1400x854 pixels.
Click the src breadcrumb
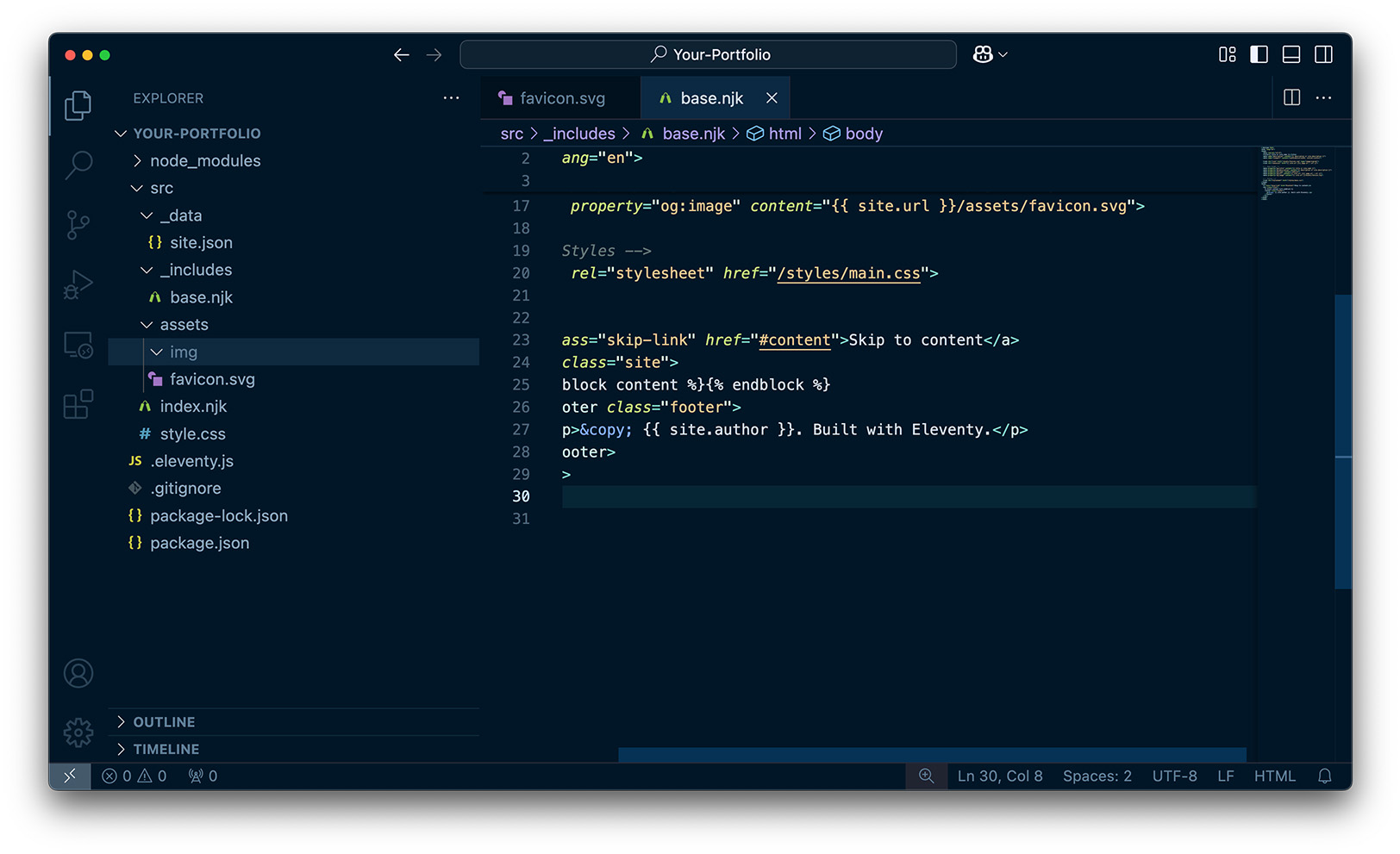point(512,134)
